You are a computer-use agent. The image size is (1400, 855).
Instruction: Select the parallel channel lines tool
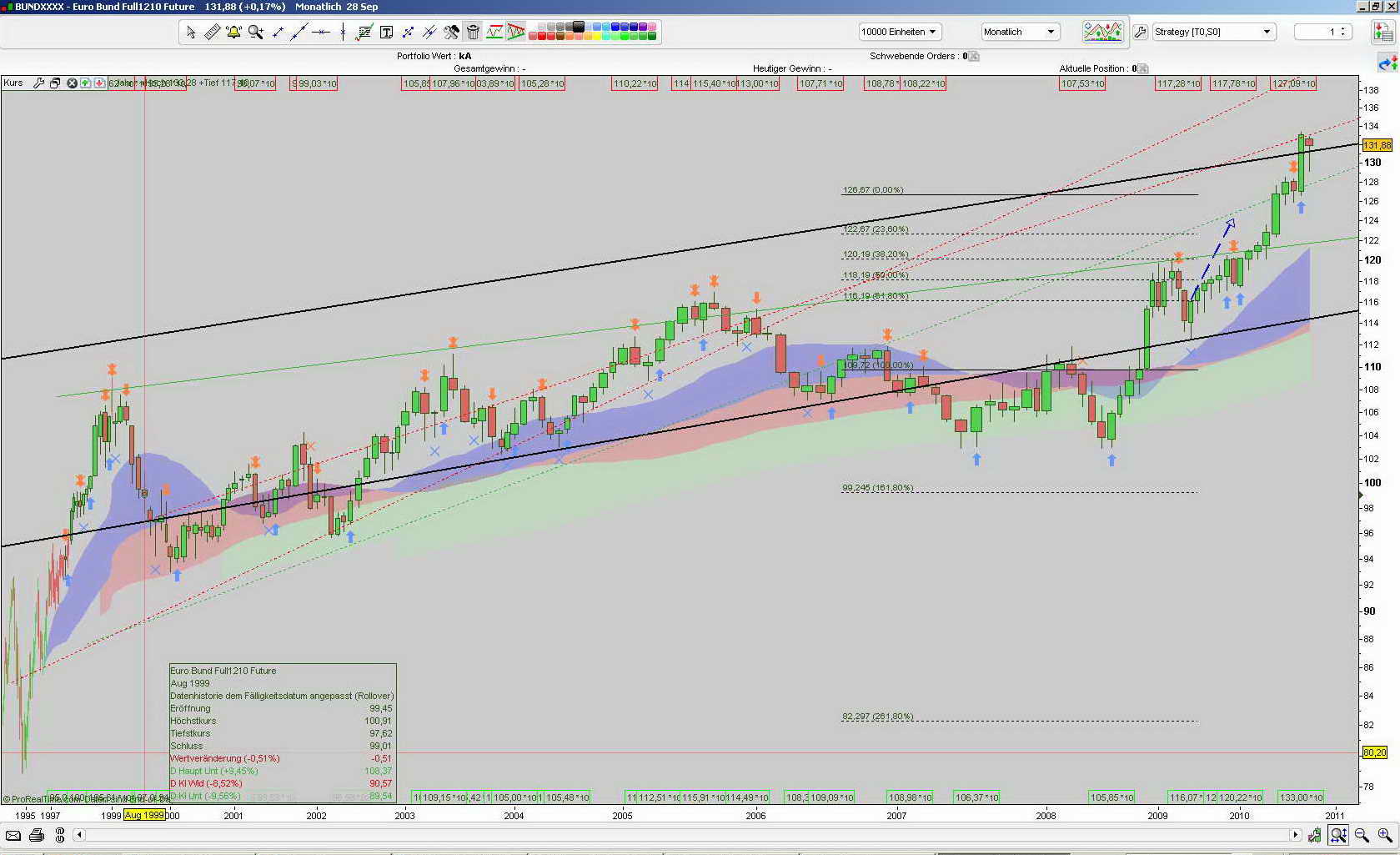tap(429, 32)
